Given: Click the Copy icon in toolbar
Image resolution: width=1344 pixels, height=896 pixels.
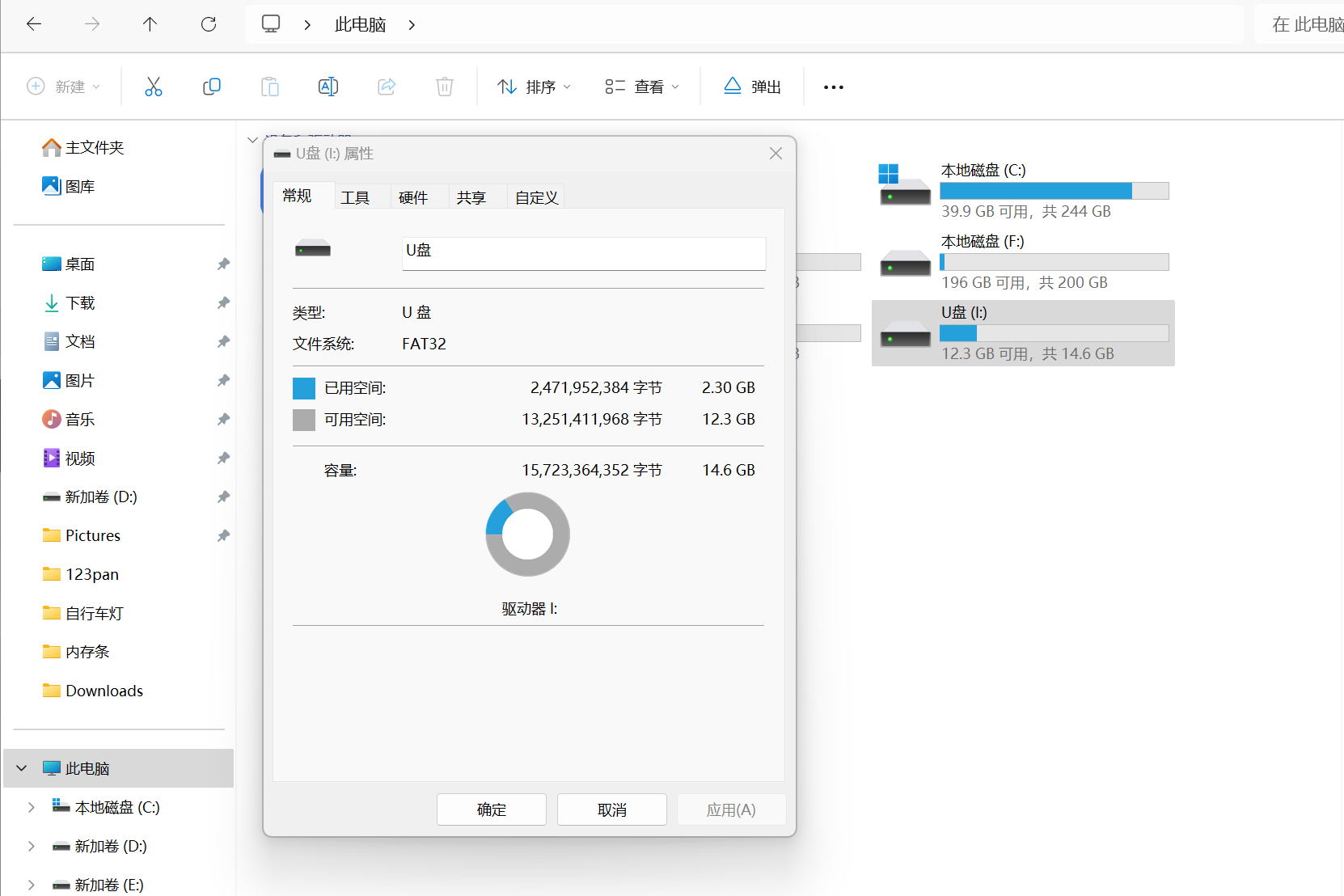Looking at the screenshot, I should point(212,87).
